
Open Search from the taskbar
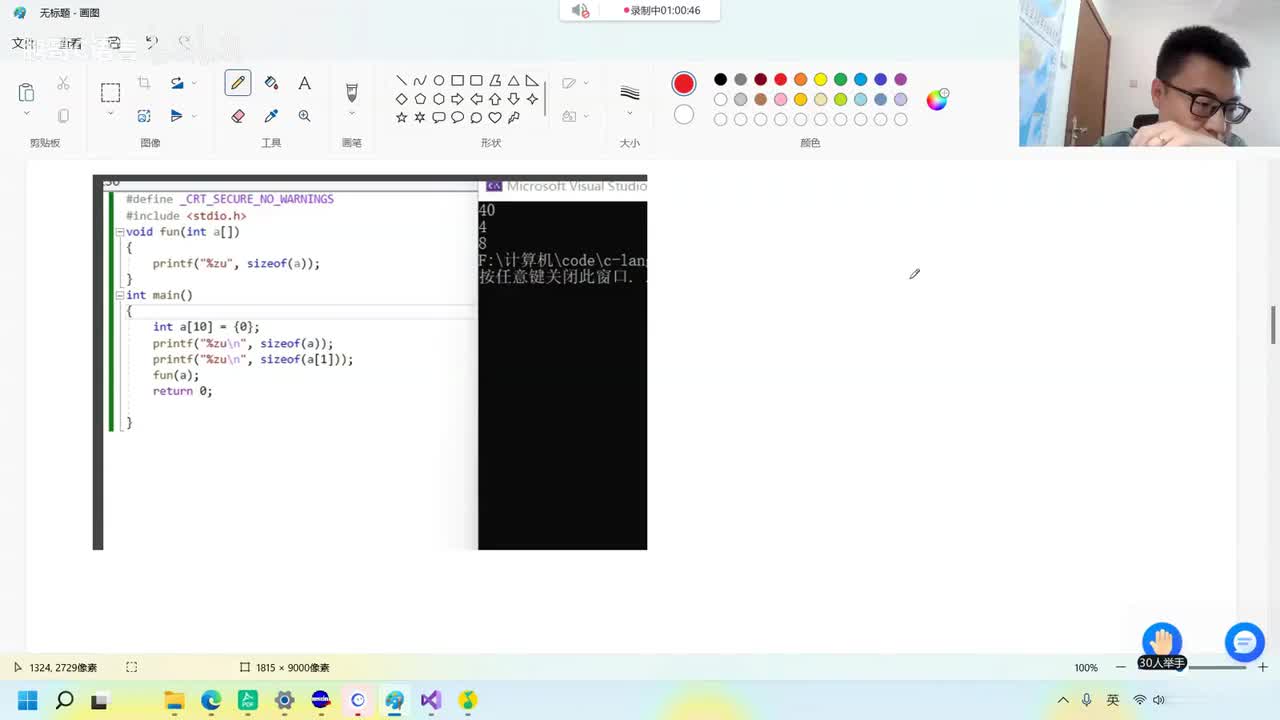click(x=64, y=700)
